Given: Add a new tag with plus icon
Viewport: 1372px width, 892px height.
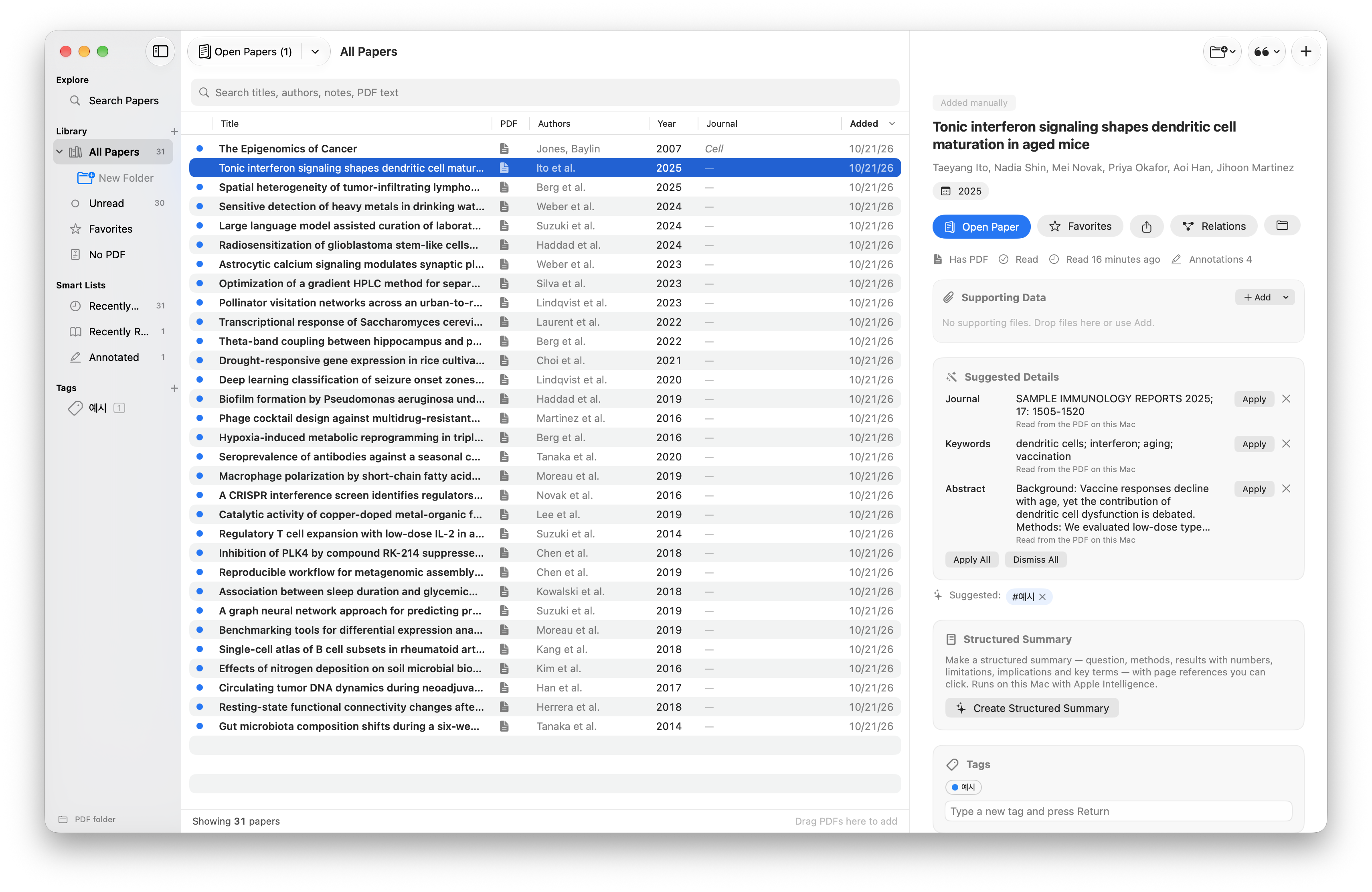Looking at the screenshot, I should 174,388.
